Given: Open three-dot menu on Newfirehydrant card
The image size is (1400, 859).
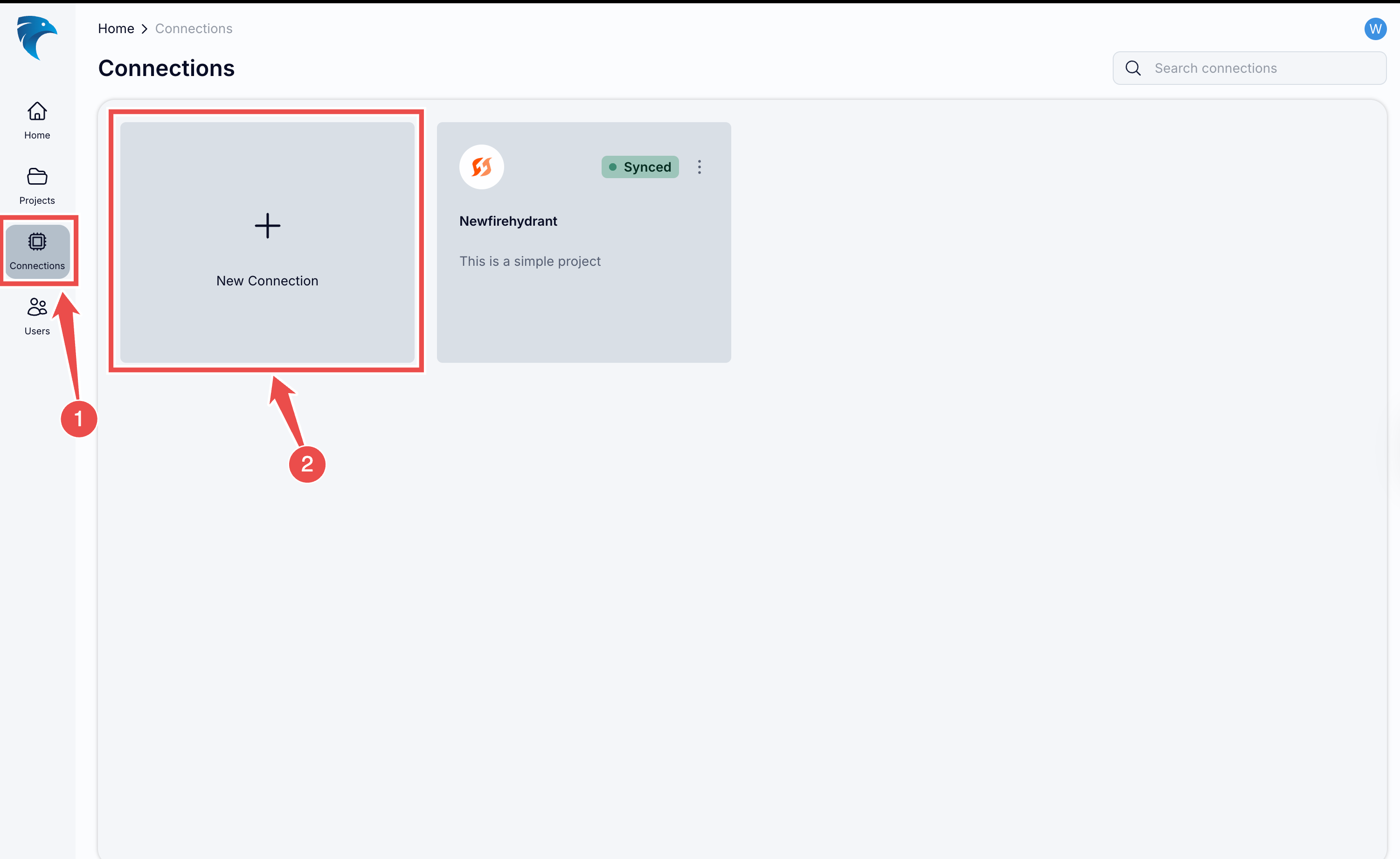Looking at the screenshot, I should [700, 167].
